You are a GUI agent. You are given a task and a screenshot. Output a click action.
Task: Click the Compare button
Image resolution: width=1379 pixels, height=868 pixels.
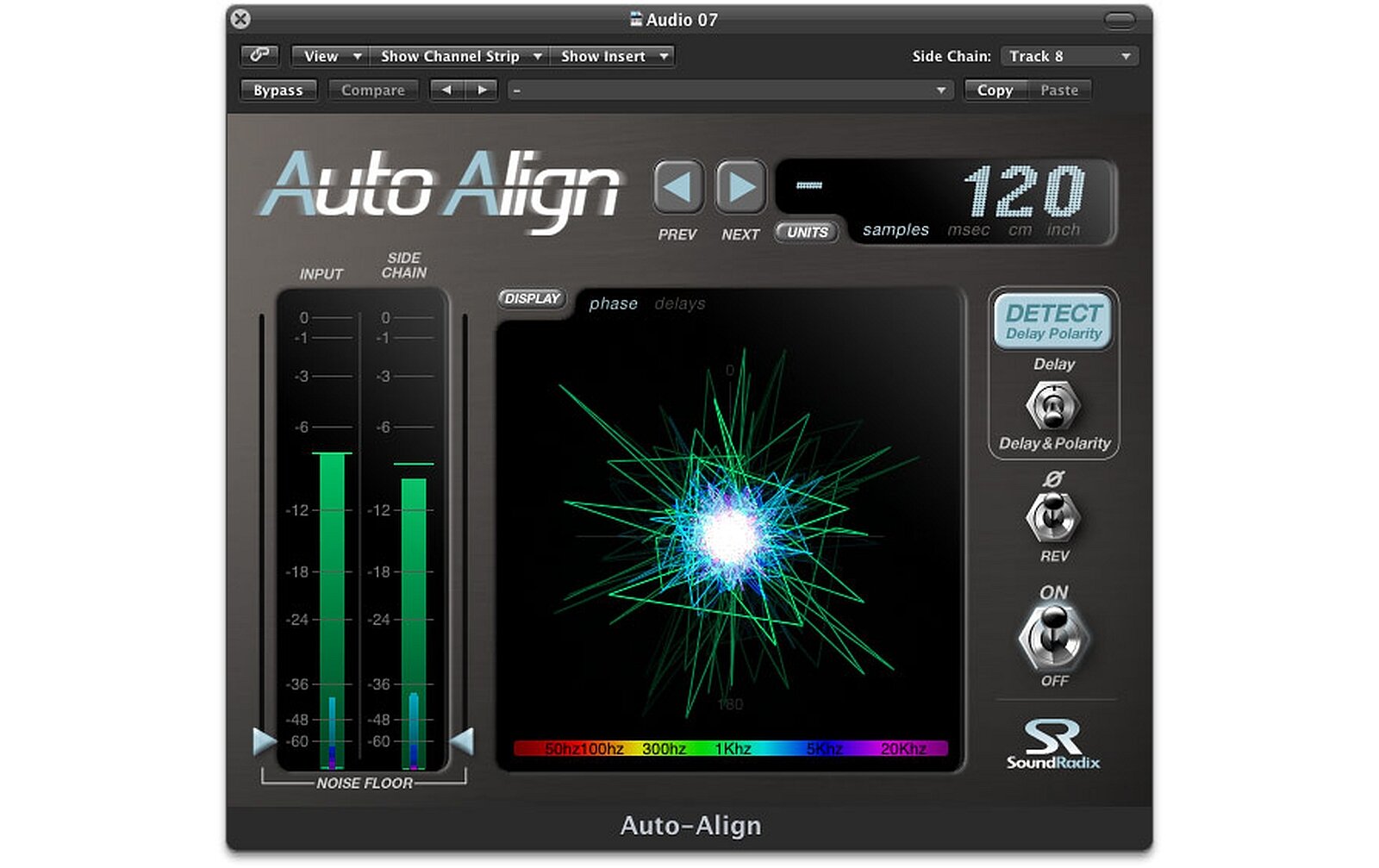tap(373, 90)
